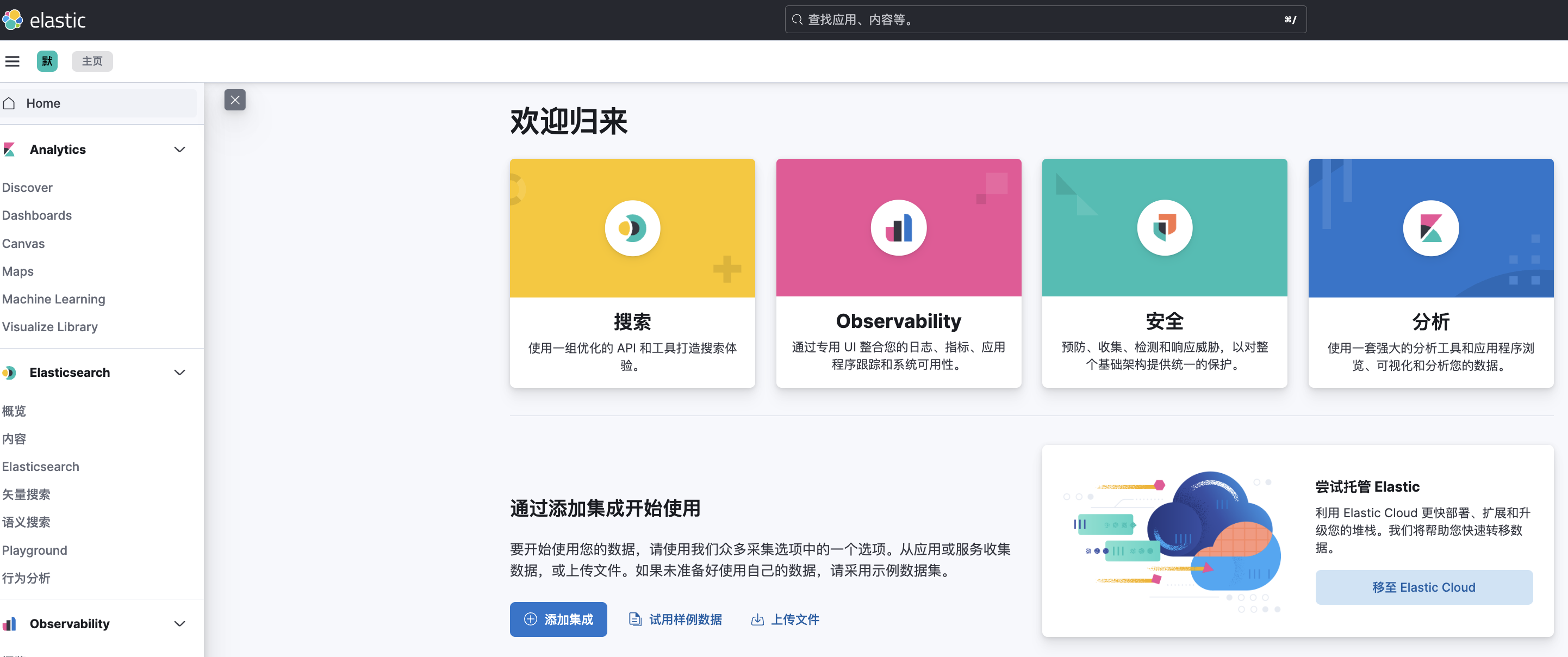Click the Observability card bar-chart icon

898,228
